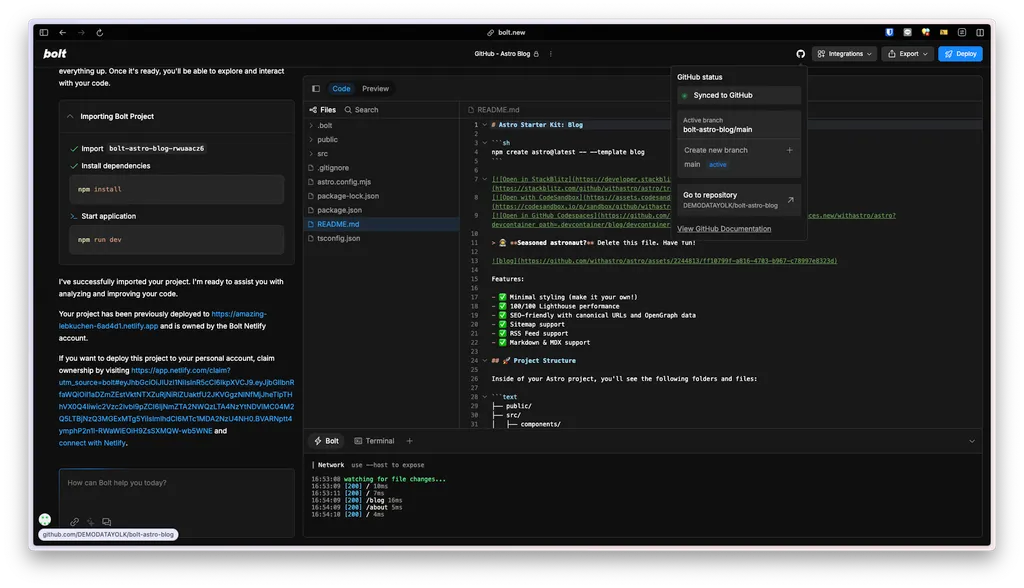Attach file using the link icon in chat
The width and height of the screenshot is (1024, 588).
[74, 522]
